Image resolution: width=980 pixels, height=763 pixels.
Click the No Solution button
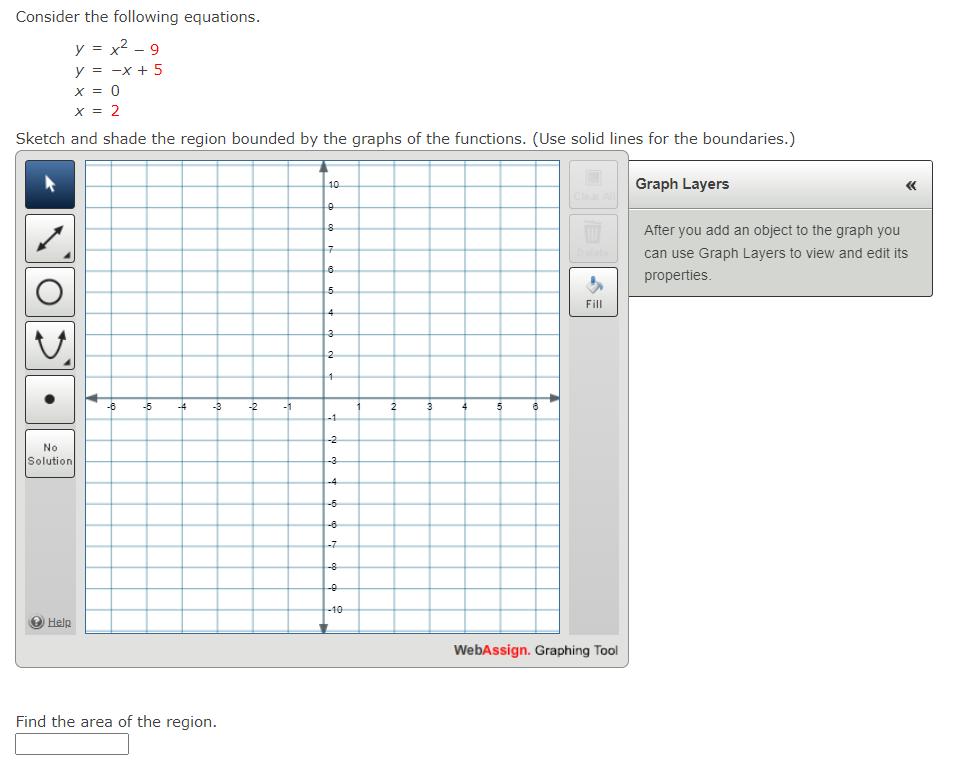coord(49,453)
